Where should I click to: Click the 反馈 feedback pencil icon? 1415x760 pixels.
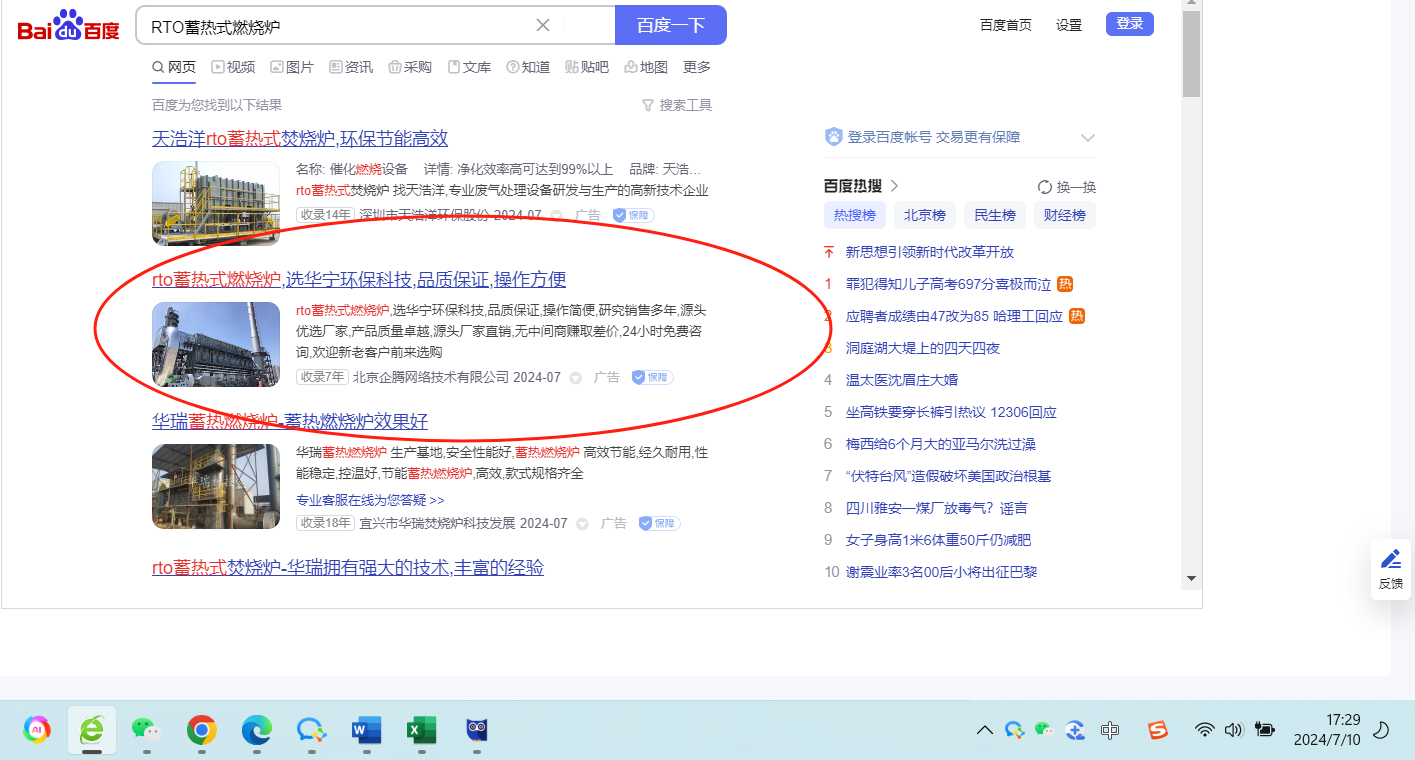click(1390, 560)
